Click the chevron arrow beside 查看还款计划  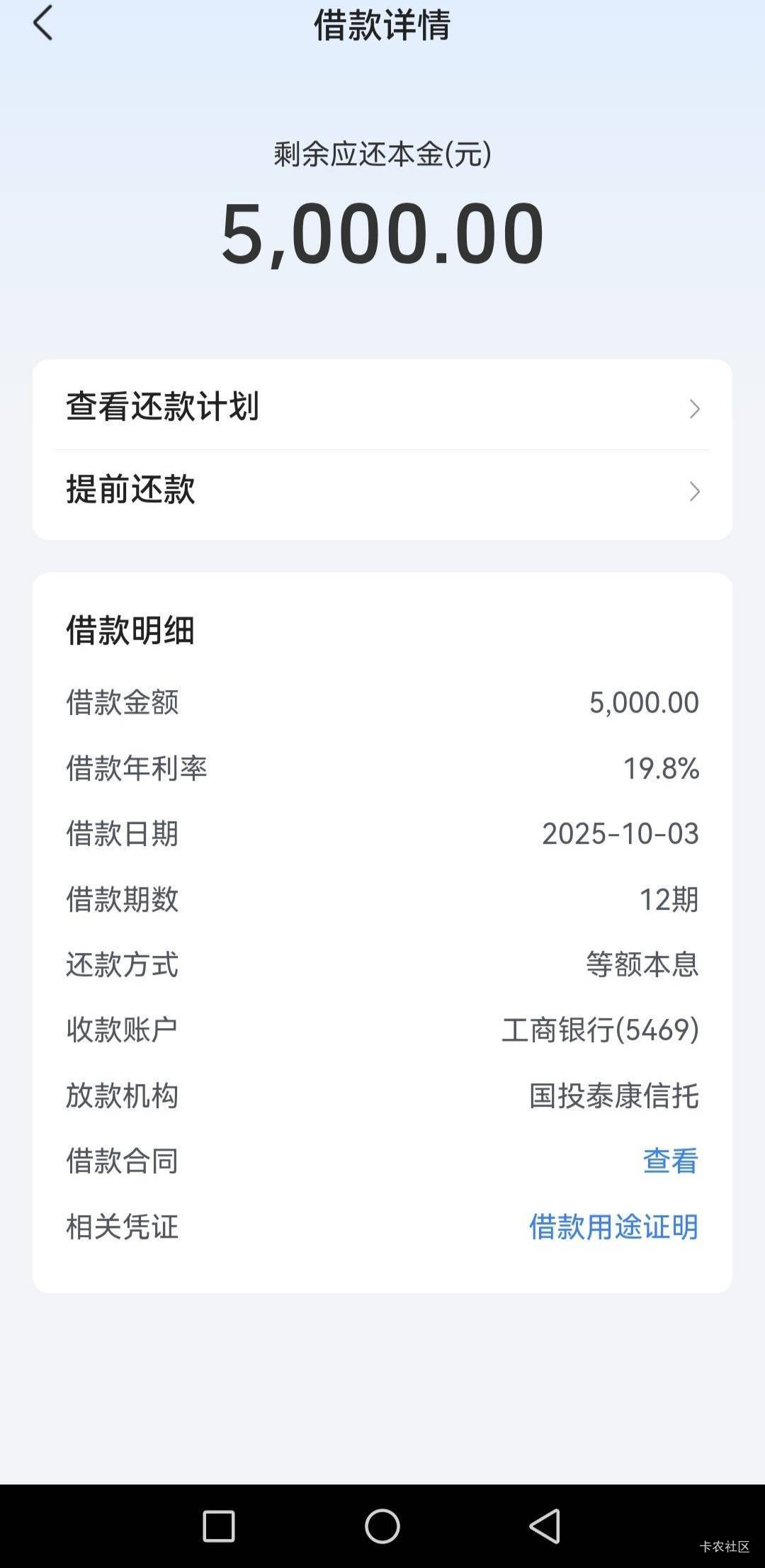694,409
